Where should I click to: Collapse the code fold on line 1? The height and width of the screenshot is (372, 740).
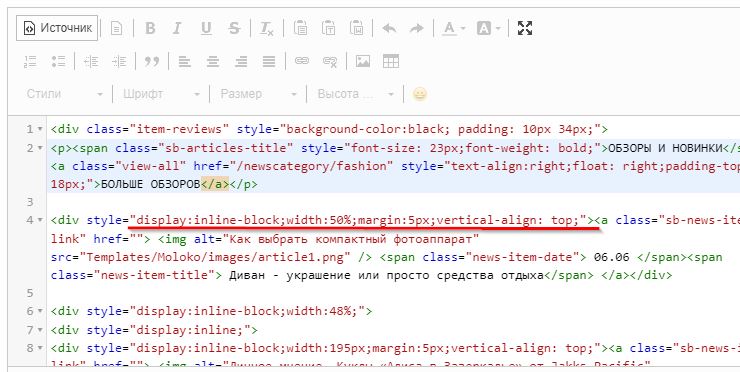(x=40, y=129)
